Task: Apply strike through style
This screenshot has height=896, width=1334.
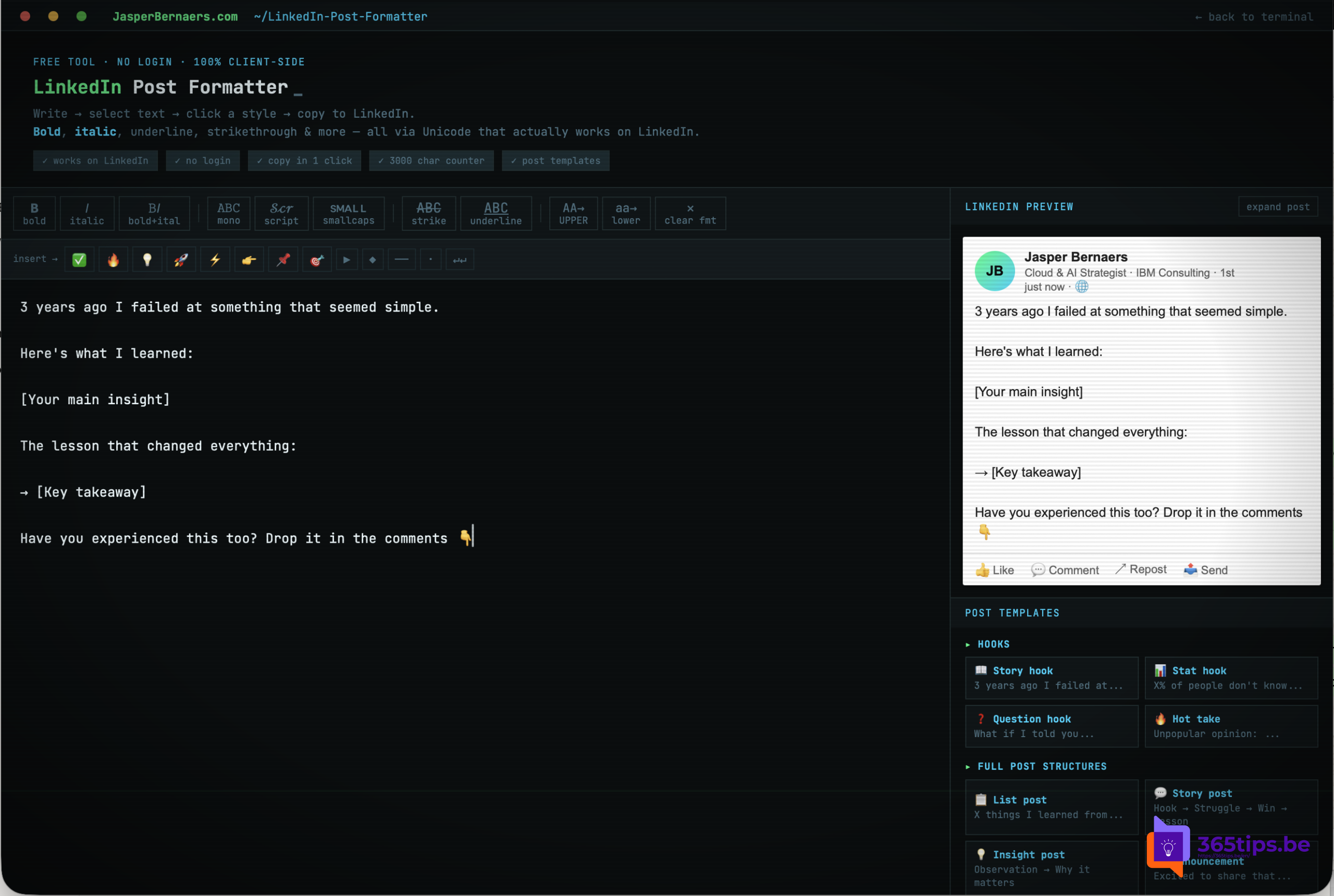Action: [x=429, y=214]
